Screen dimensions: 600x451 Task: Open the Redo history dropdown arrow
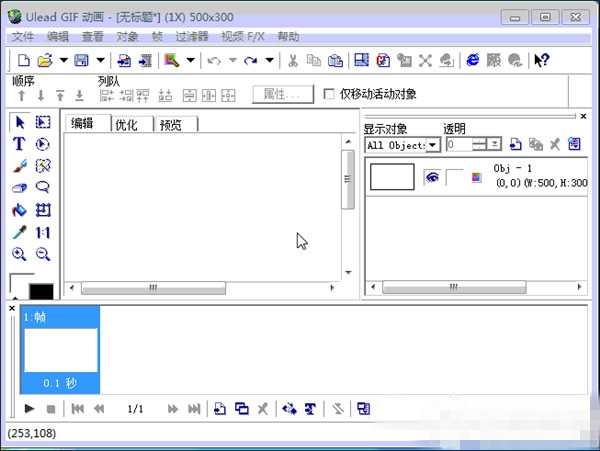click(x=269, y=61)
